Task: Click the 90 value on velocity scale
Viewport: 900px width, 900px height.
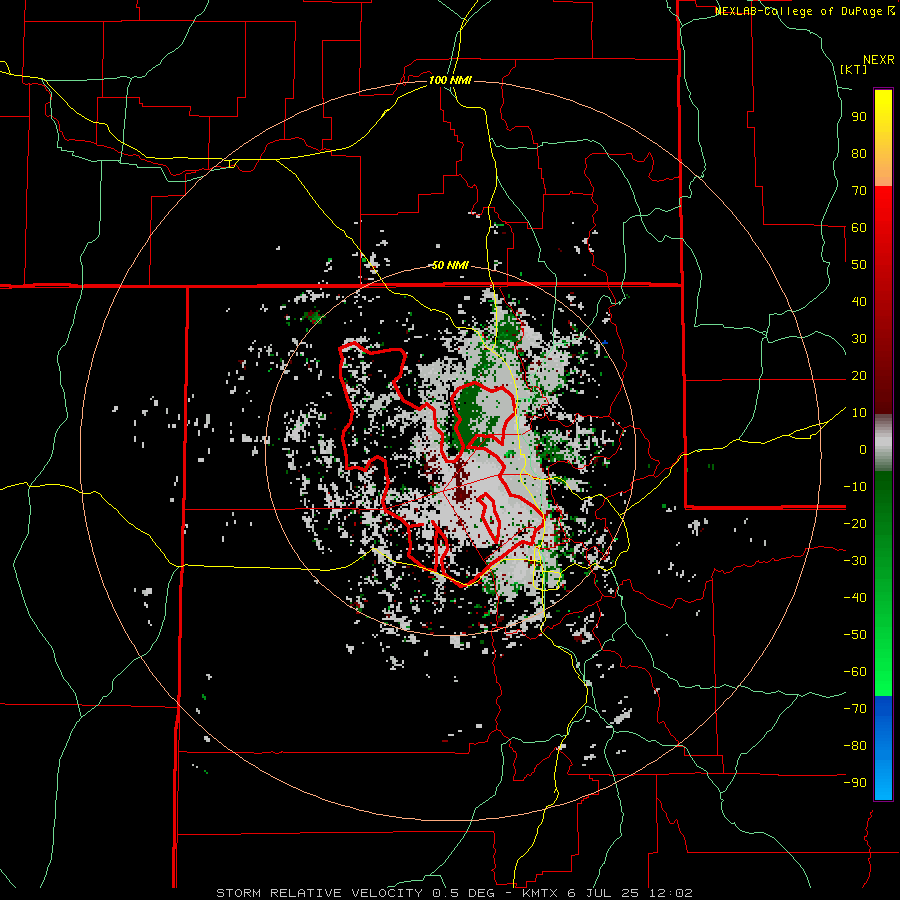Action: (x=859, y=117)
